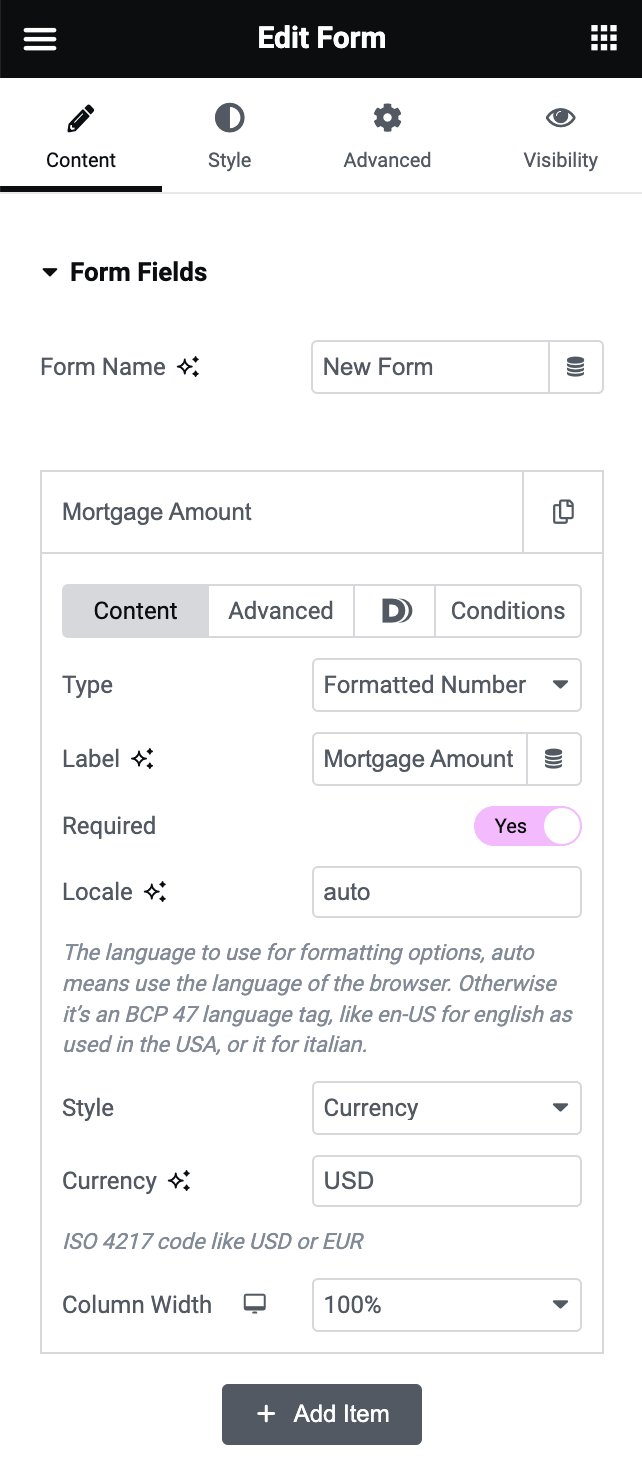Click the responsive monitor icon beside Column Width

pos(256,1305)
